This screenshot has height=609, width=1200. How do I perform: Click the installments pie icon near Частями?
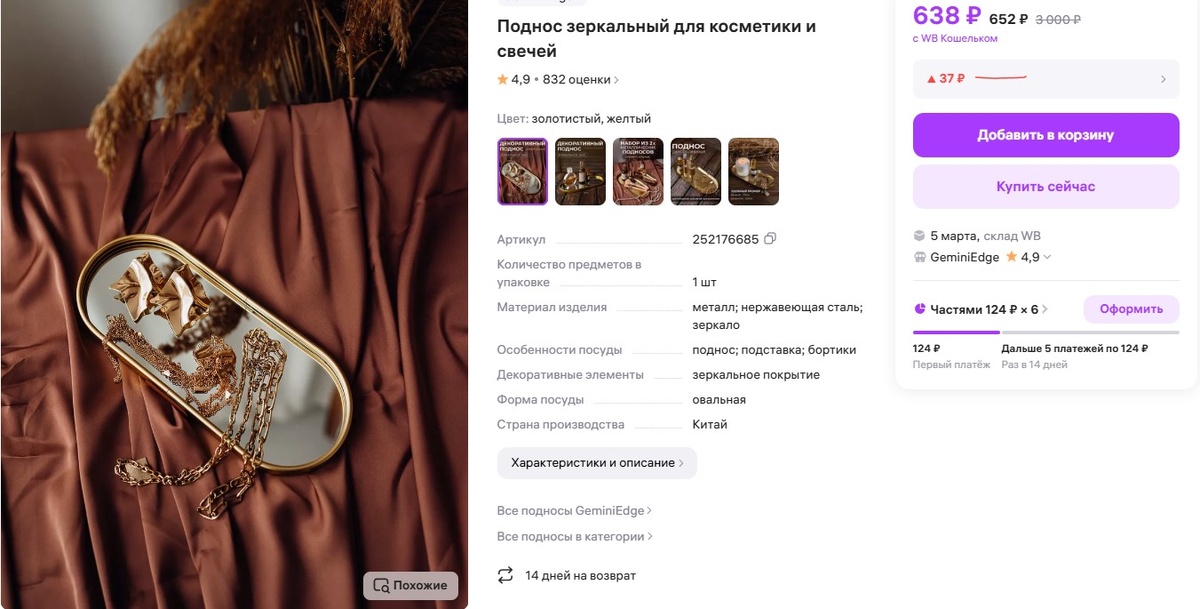920,309
